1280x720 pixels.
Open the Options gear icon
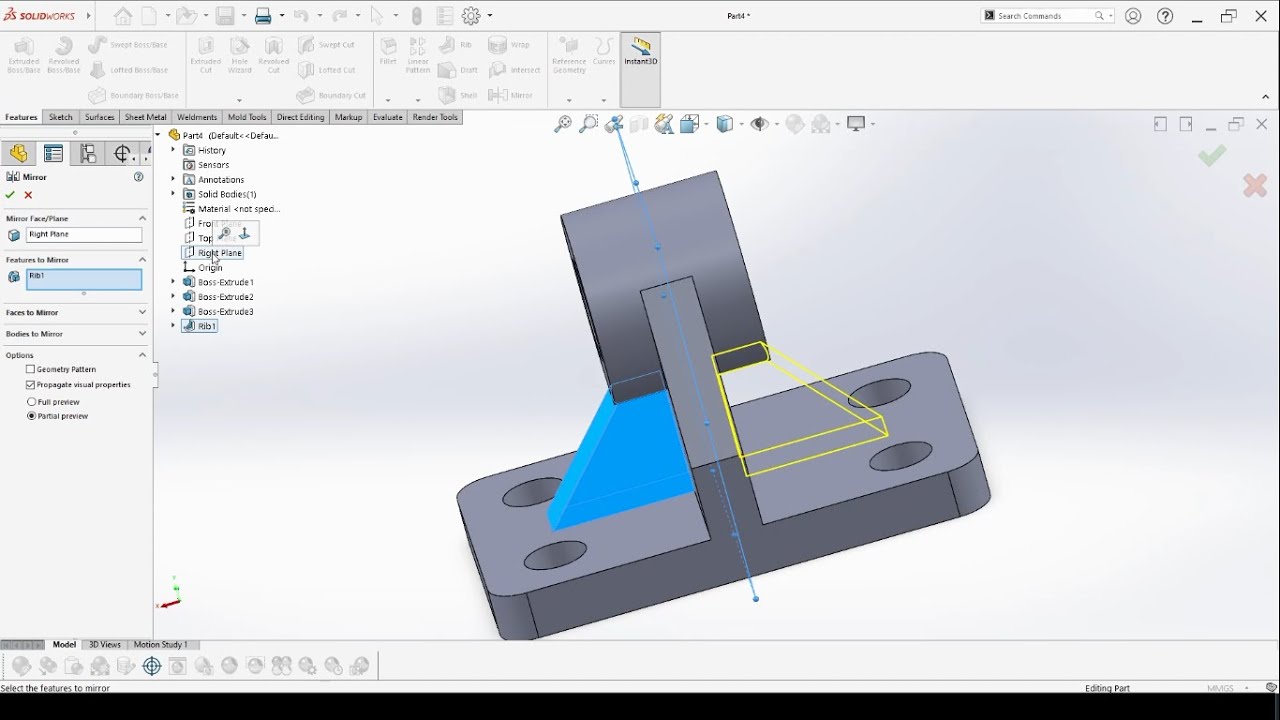point(471,16)
